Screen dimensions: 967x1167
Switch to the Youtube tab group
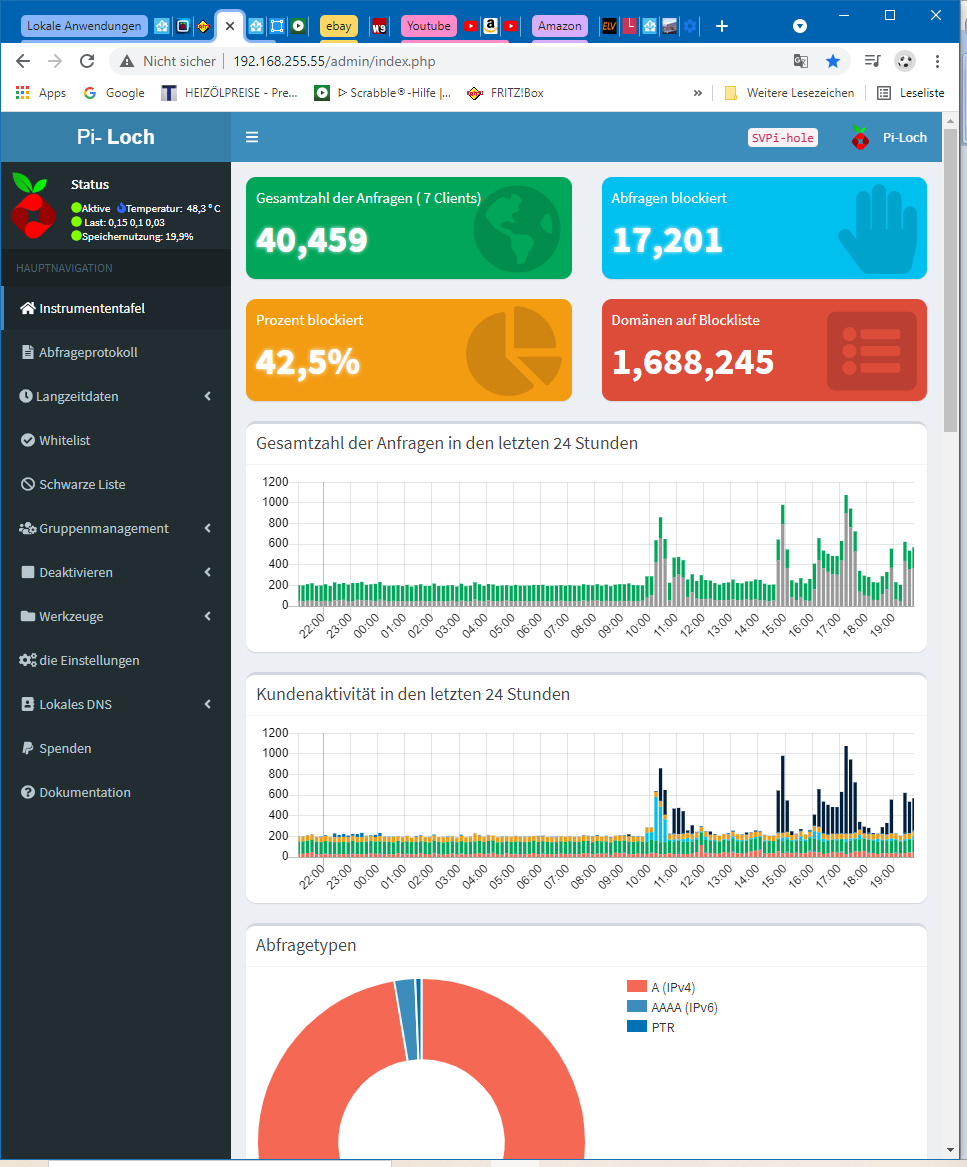coord(429,26)
